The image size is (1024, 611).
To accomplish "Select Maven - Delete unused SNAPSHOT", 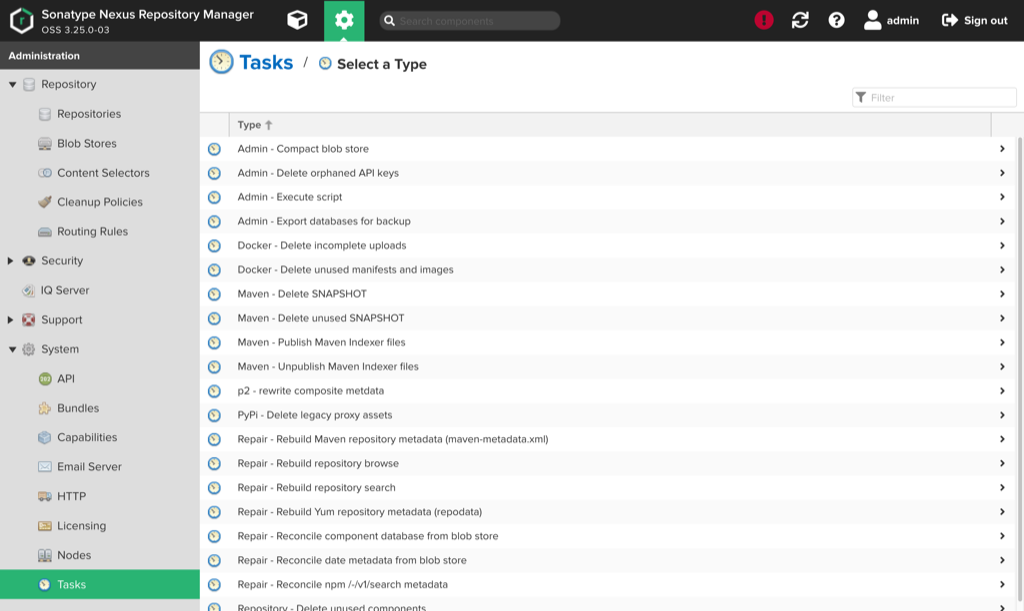I will point(607,318).
